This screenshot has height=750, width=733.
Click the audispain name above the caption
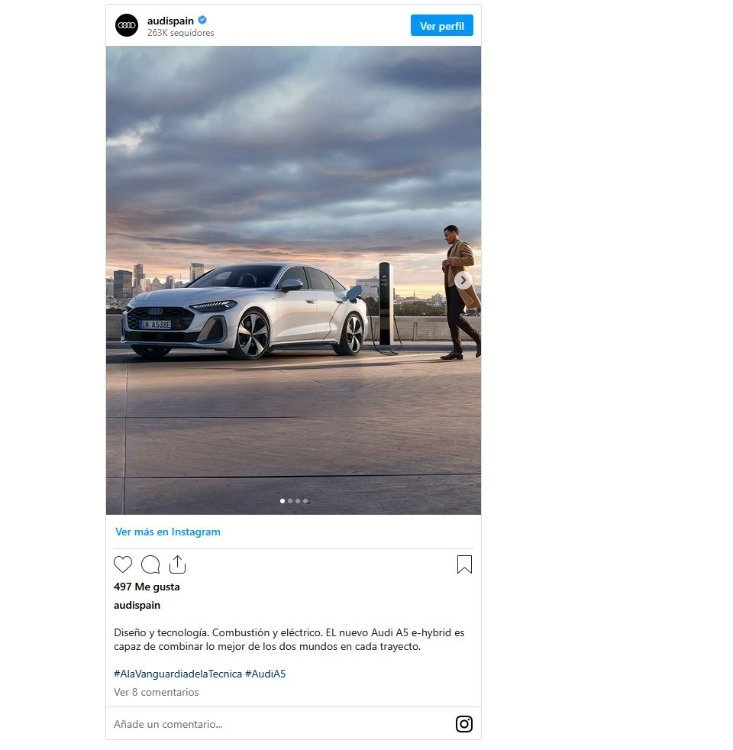click(x=137, y=605)
